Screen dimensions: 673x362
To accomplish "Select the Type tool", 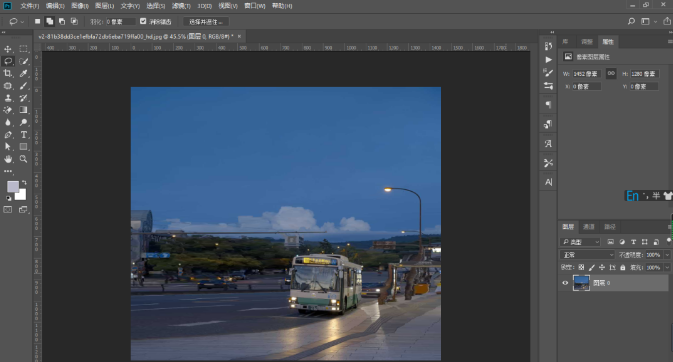I will click(24, 135).
